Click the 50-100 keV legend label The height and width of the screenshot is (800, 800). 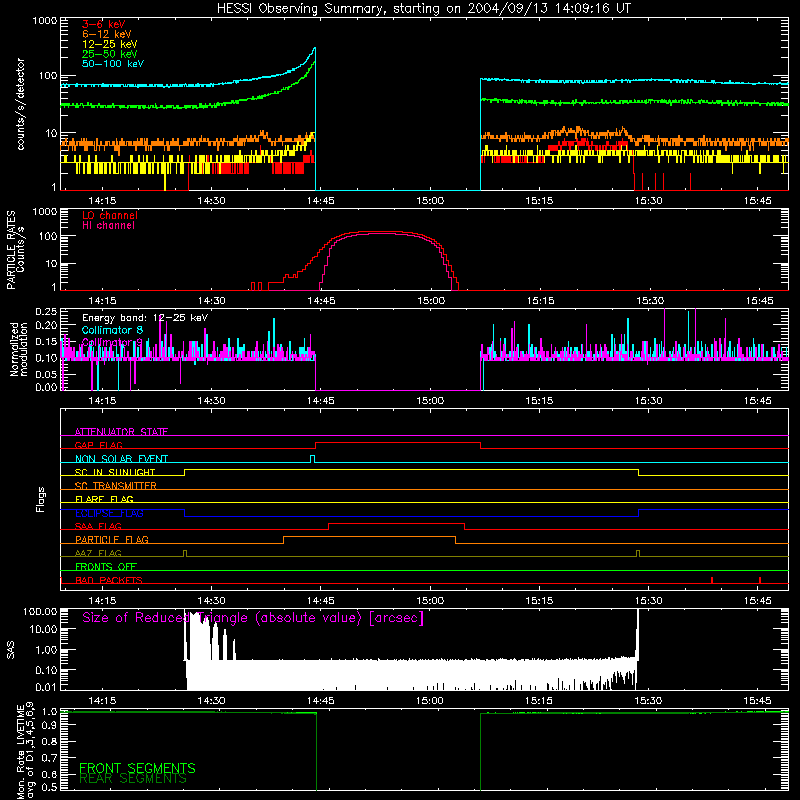(113, 64)
